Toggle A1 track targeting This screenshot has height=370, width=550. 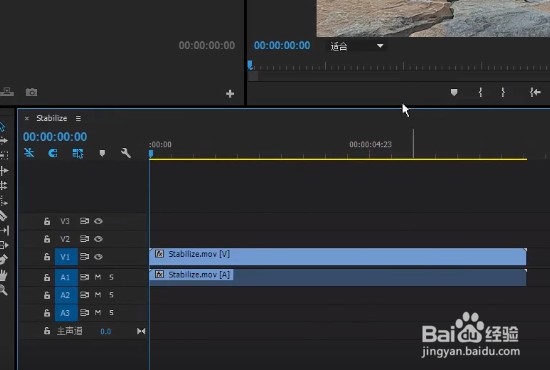click(x=66, y=277)
